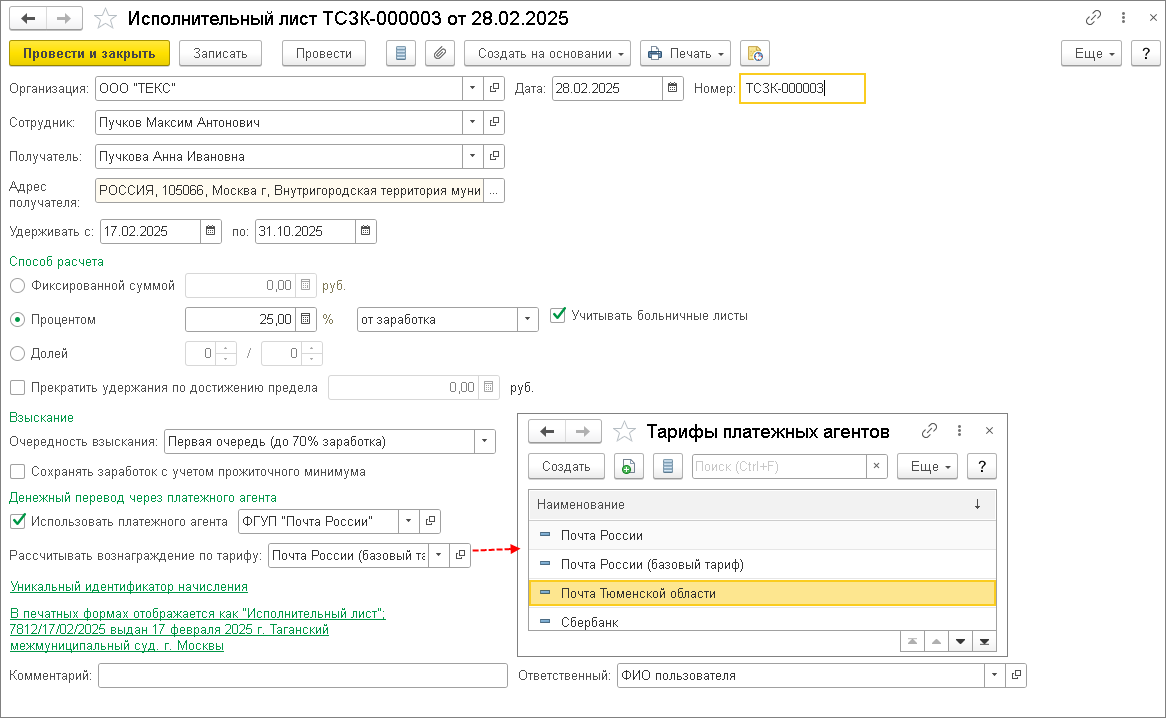Click the back arrow in main document header
The image size is (1166, 718).
point(28,18)
